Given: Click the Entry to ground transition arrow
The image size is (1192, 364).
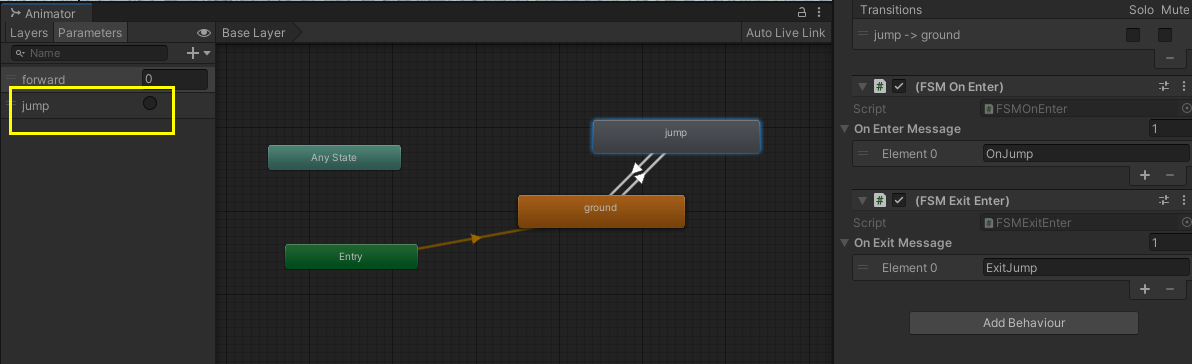Looking at the screenshot, I should pyautogui.click(x=476, y=238).
